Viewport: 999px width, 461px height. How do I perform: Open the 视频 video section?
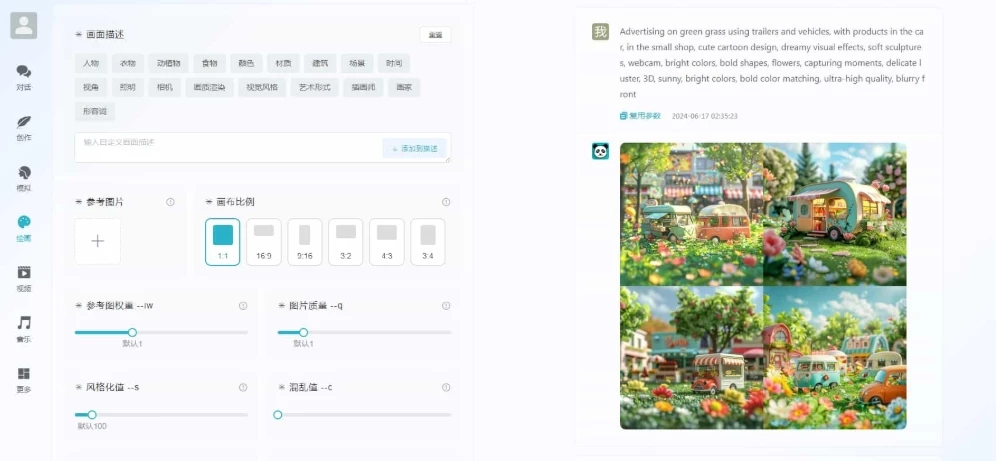point(24,277)
